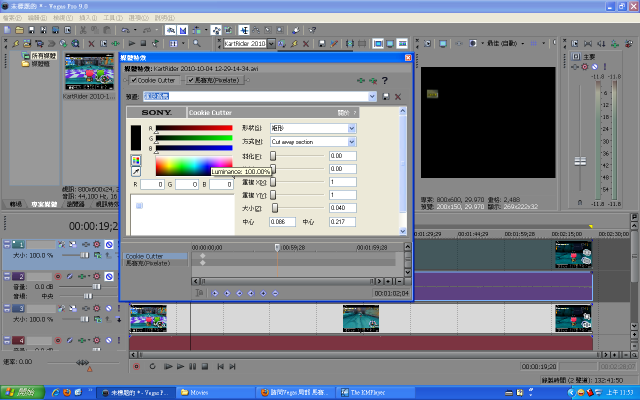Click the loop playback button

pyautogui.click(x=152, y=367)
